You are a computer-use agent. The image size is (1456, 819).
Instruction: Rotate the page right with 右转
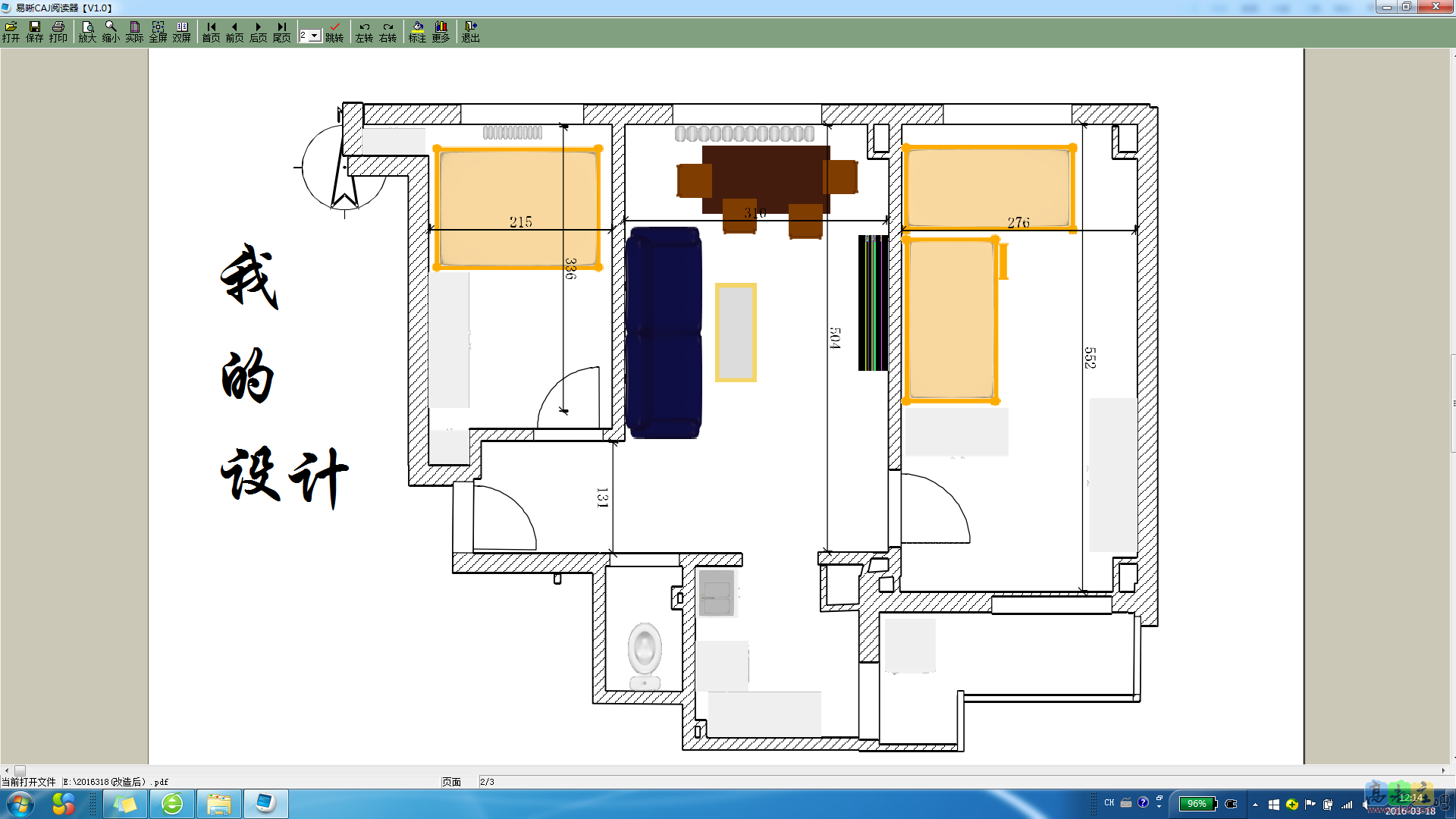[388, 32]
